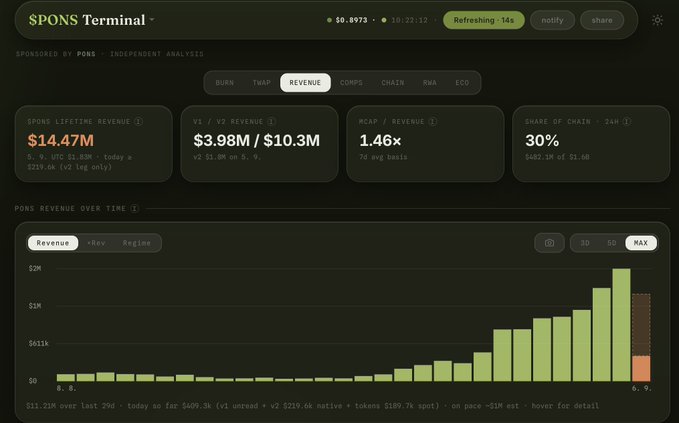The width and height of the screenshot is (679, 423).
Task: Click the $0.8973 price readout
Action: (351, 20)
